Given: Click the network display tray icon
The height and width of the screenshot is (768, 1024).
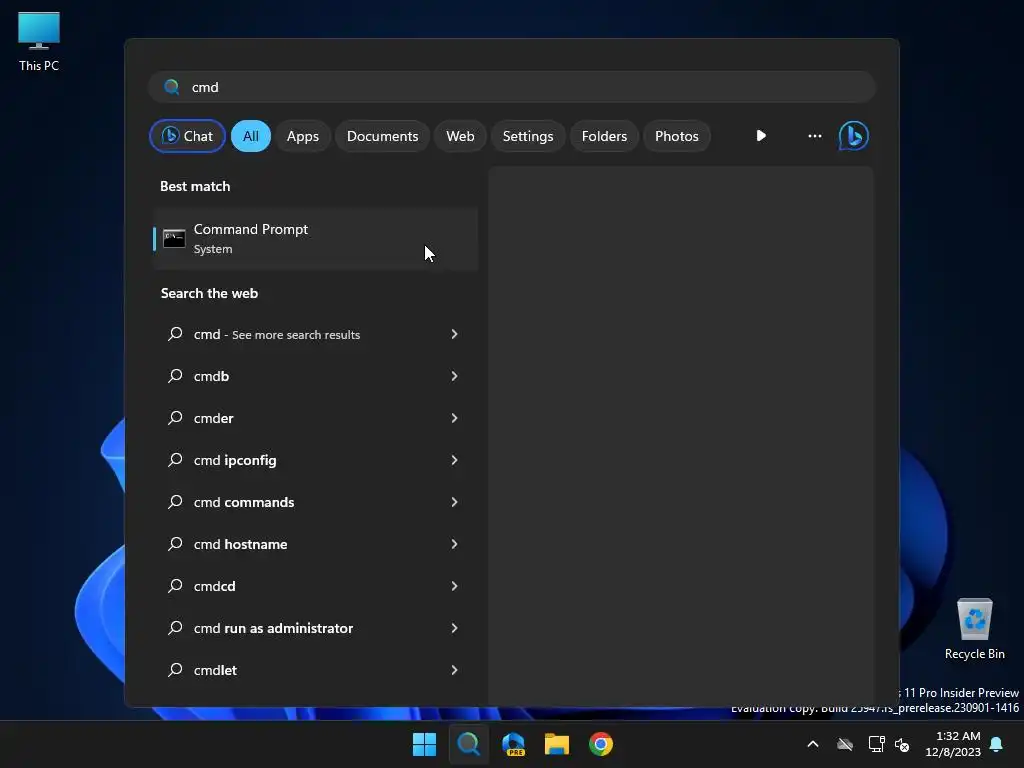Looking at the screenshot, I should tap(876, 744).
